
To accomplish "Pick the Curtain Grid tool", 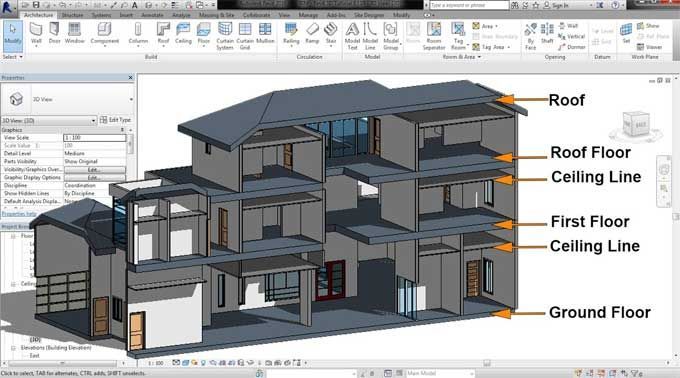I will click(x=245, y=36).
